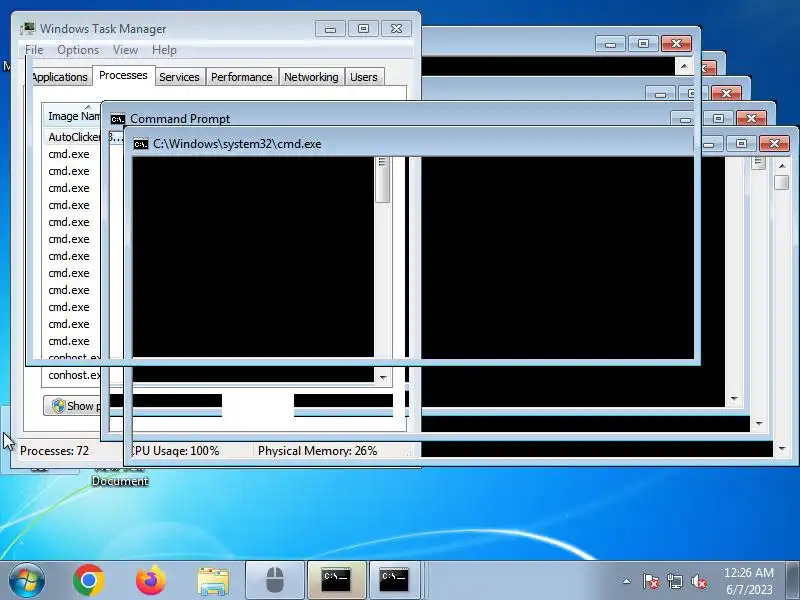Show hidden system tray icons
The image size is (800, 600).
(627, 581)
